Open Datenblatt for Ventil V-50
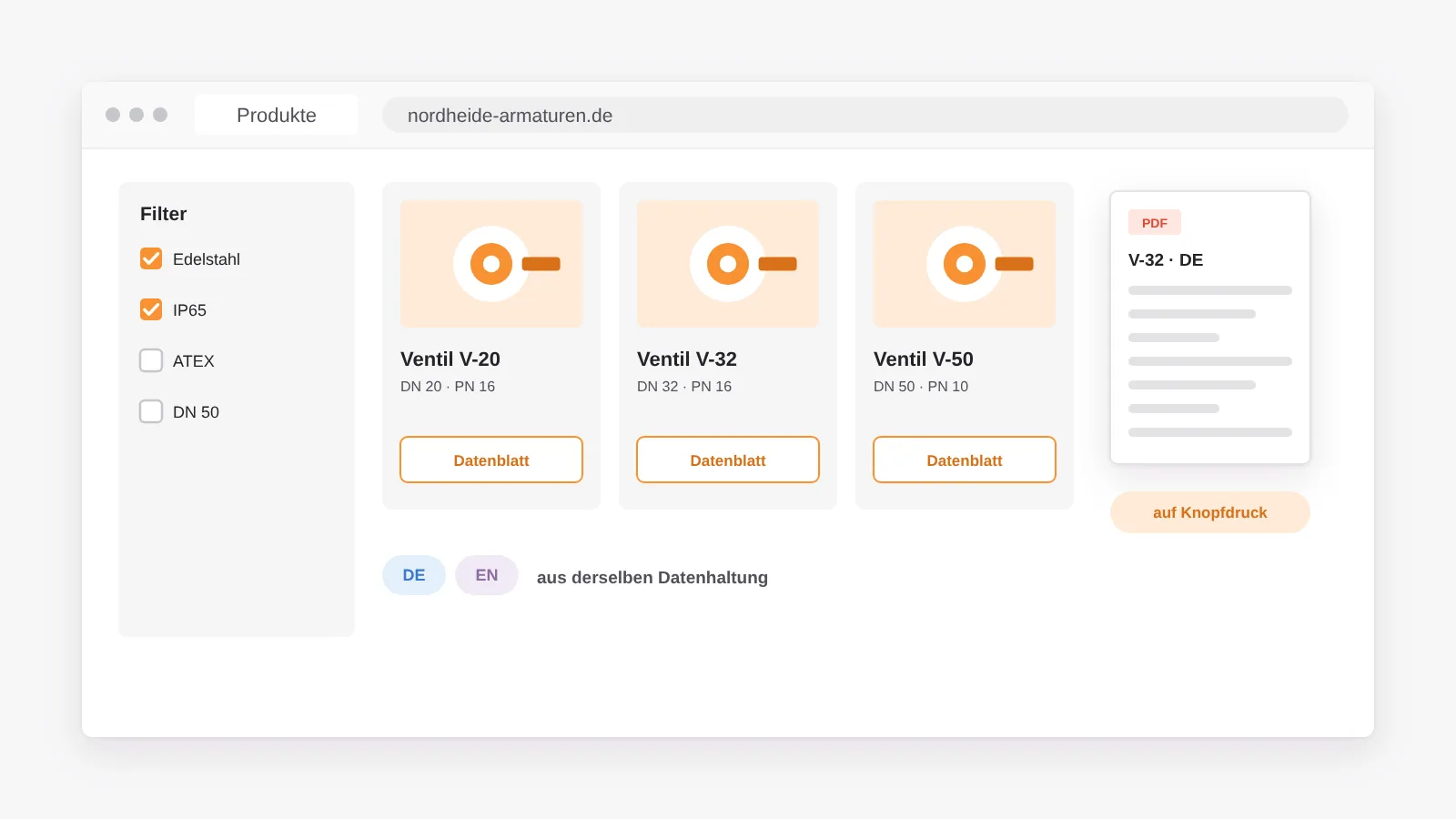Viewport: 1456px width, 819px height. pos(965,460)
